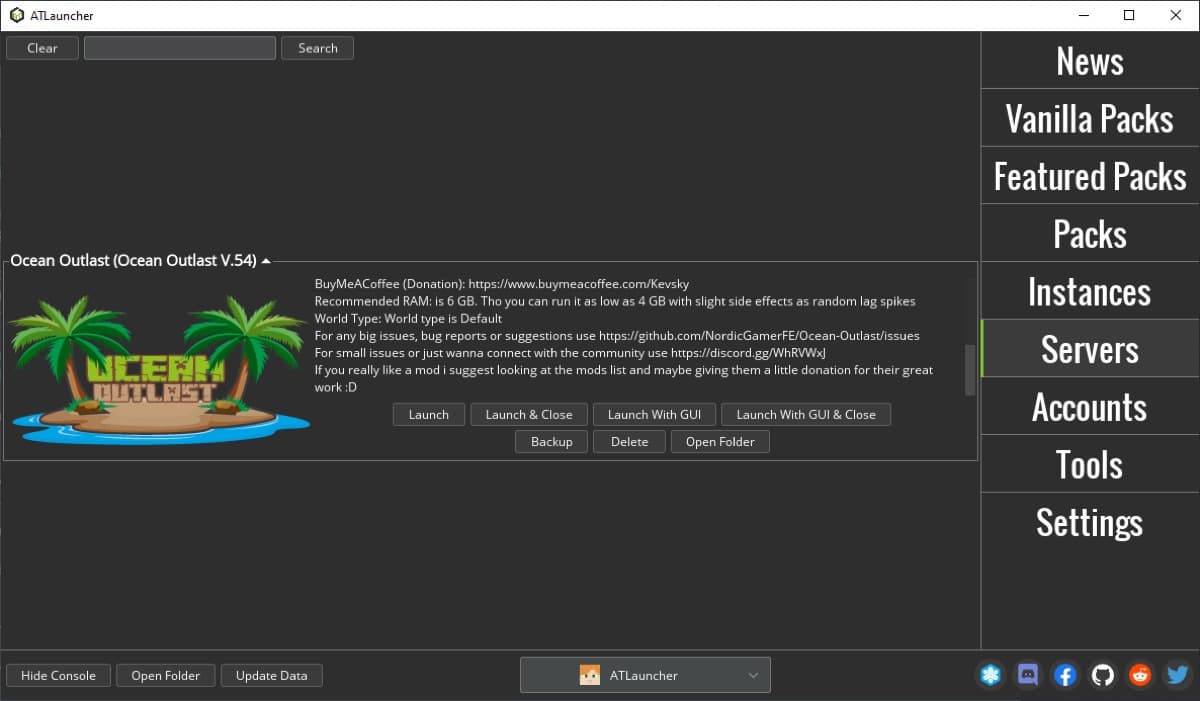Open the ATLauncher account dropdown
This screenshot has width=1200, height=701.
[x=645, y=675]
